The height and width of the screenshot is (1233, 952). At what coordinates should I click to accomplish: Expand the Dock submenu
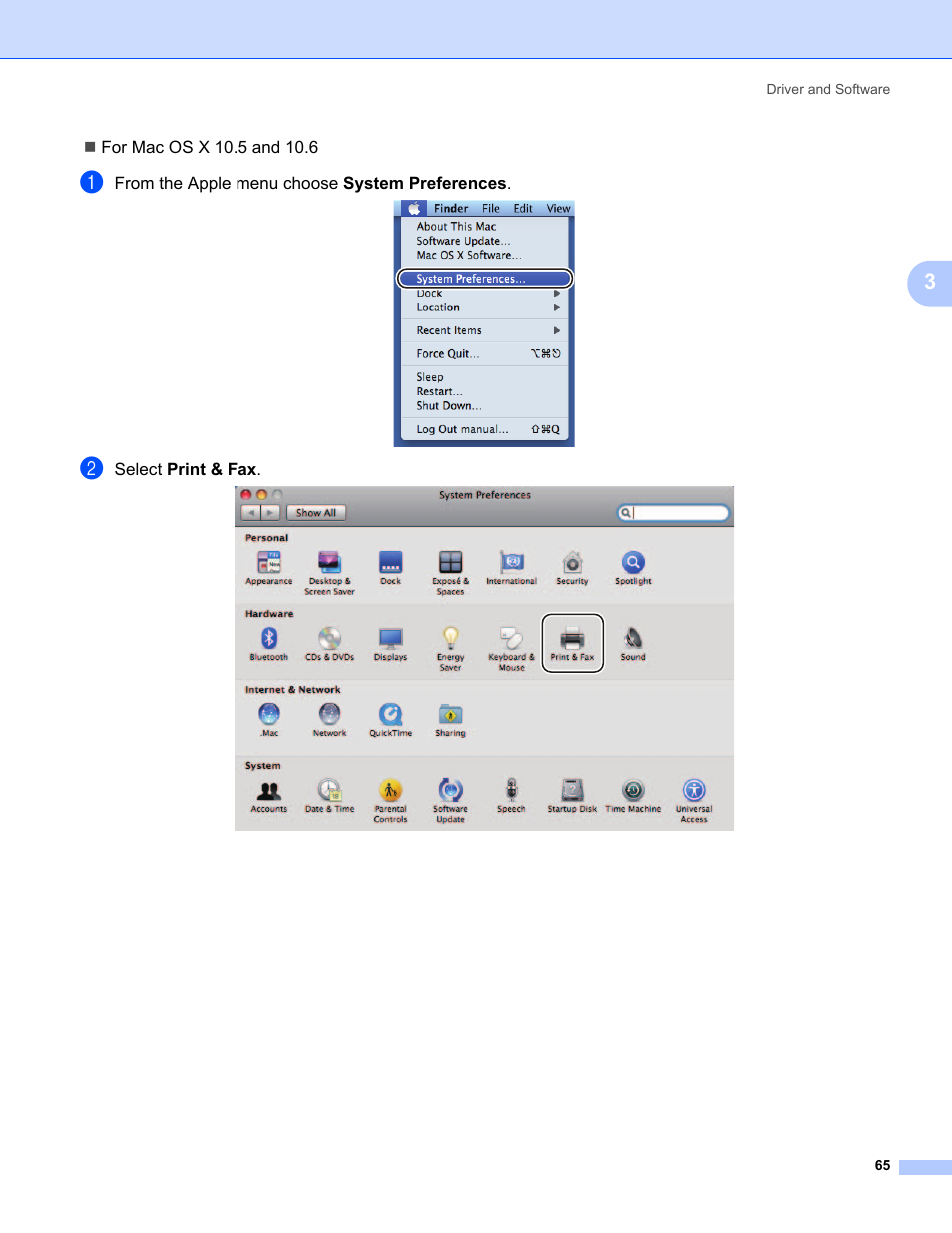484,294
